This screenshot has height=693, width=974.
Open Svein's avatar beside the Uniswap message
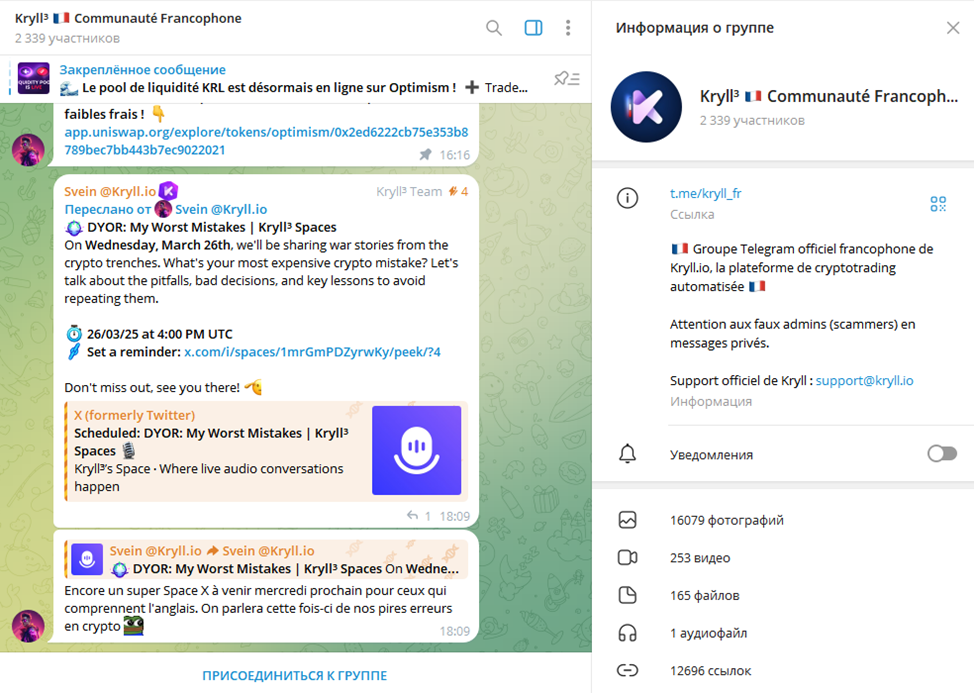(29, 150)
